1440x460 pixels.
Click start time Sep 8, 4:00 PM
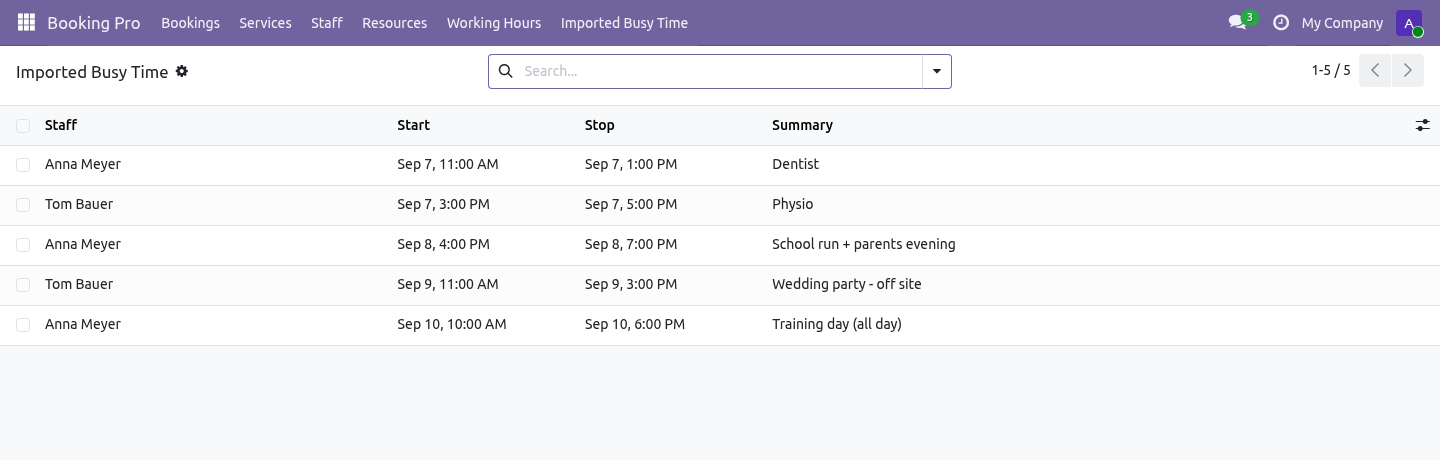pos(443,244)
